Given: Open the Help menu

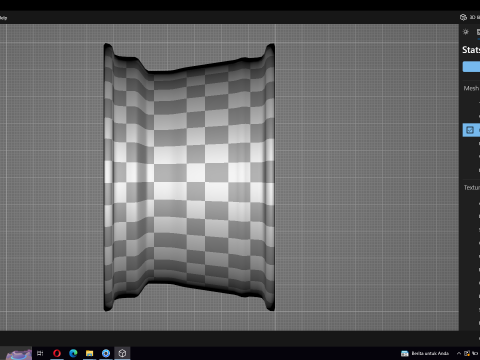Looking at the screenshot, I should [3, 18].
